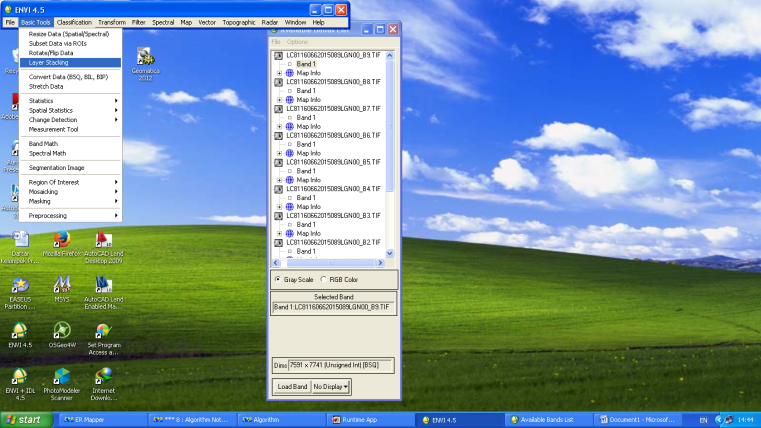Viewport: 761px width, 428px height.
Task: Click horizontal scrollbar thumb in bands list
Action: coord(331,263)
